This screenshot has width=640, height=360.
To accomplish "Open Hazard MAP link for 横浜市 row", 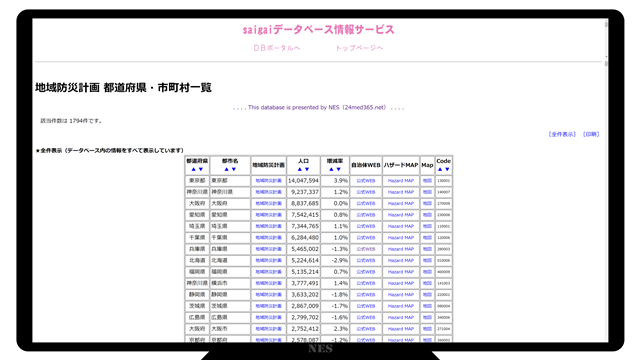I will (401, 283).
